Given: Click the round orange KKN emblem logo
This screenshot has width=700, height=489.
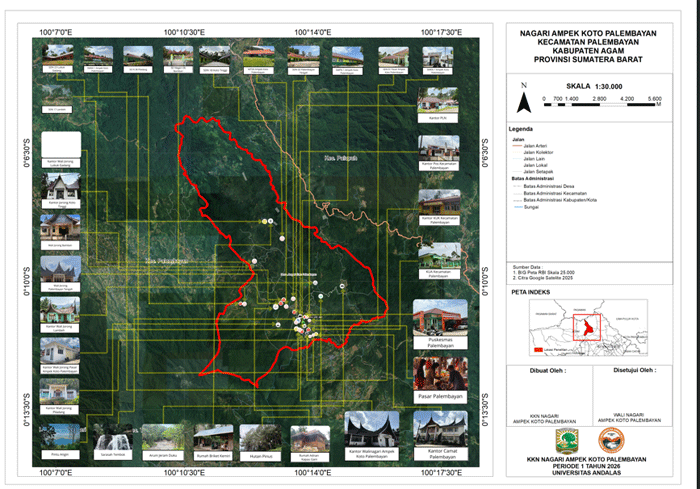Looking at the screenshot, I should point(611,440).
